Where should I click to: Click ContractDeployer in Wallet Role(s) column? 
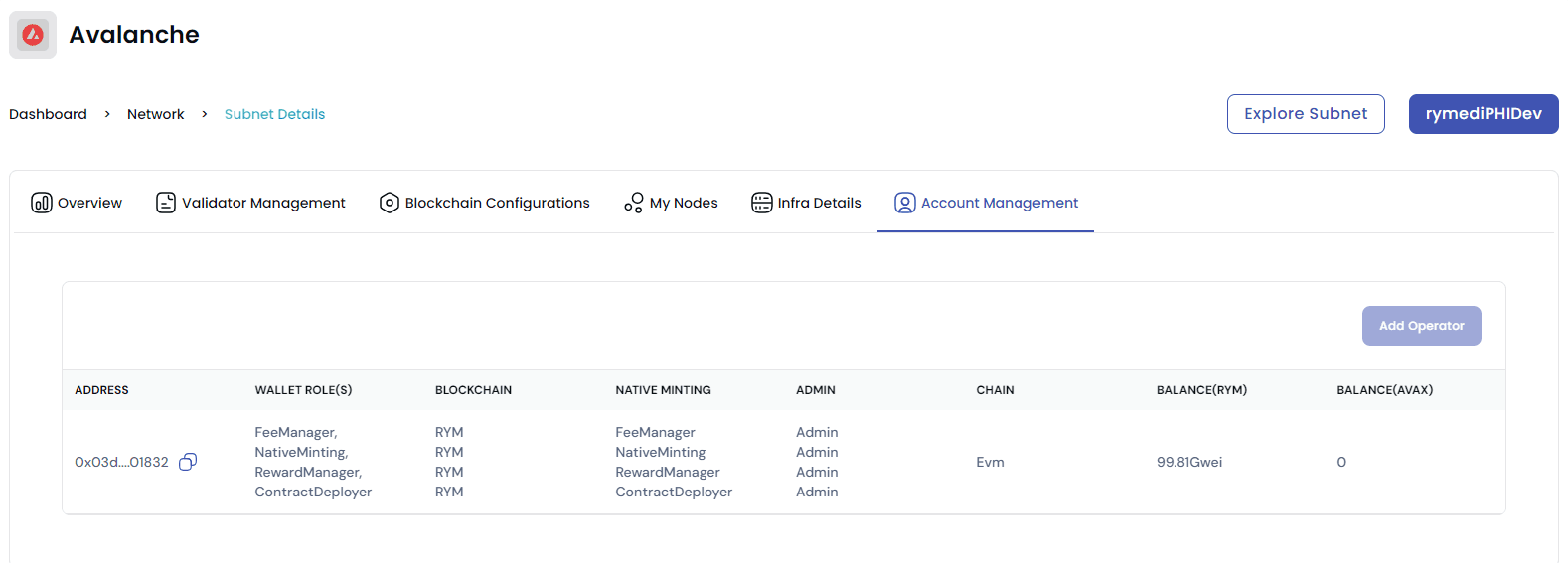pyautogui.click(x=313, y=492)
